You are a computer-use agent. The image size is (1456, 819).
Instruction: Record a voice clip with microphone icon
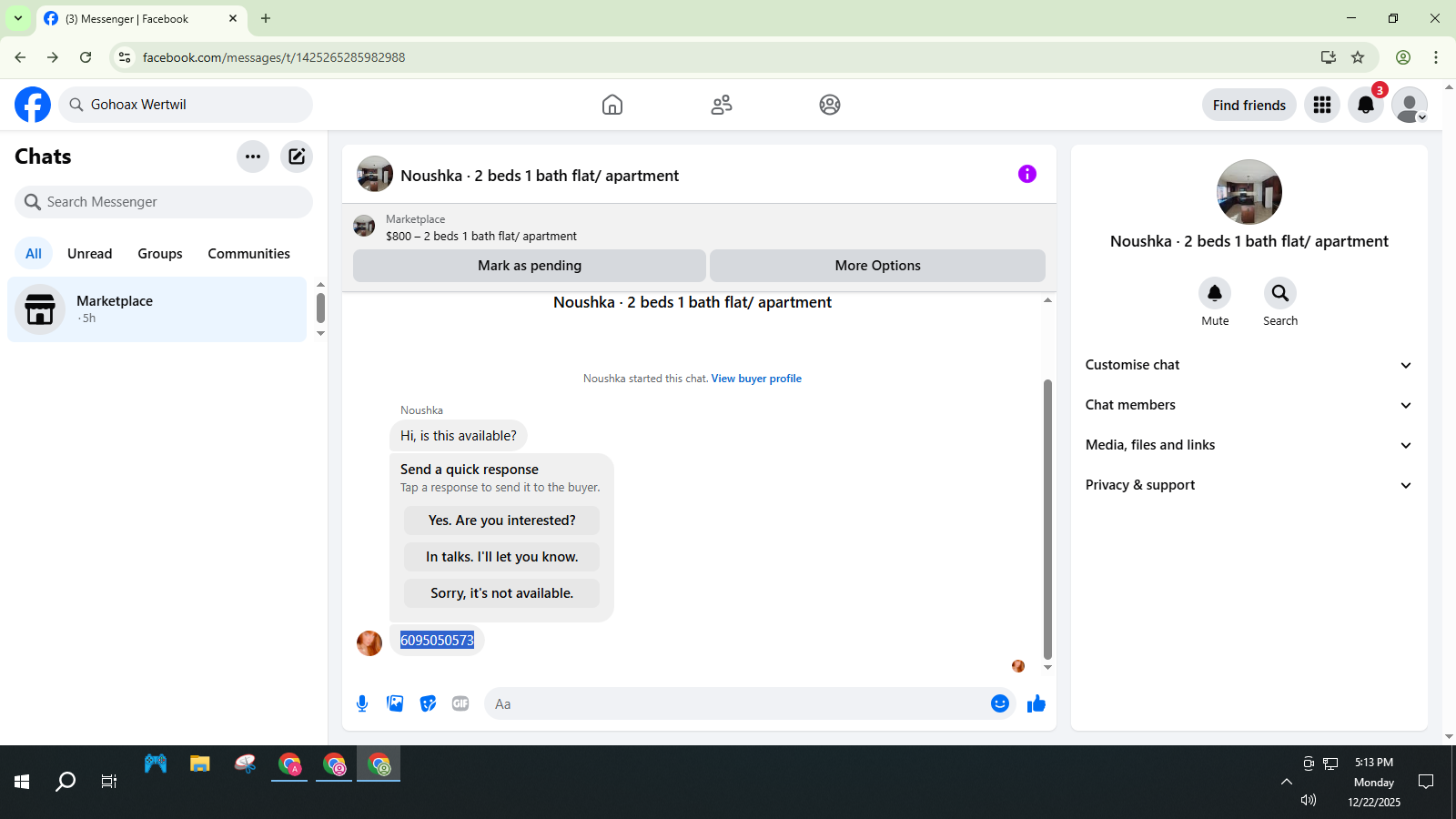point(362,703)
